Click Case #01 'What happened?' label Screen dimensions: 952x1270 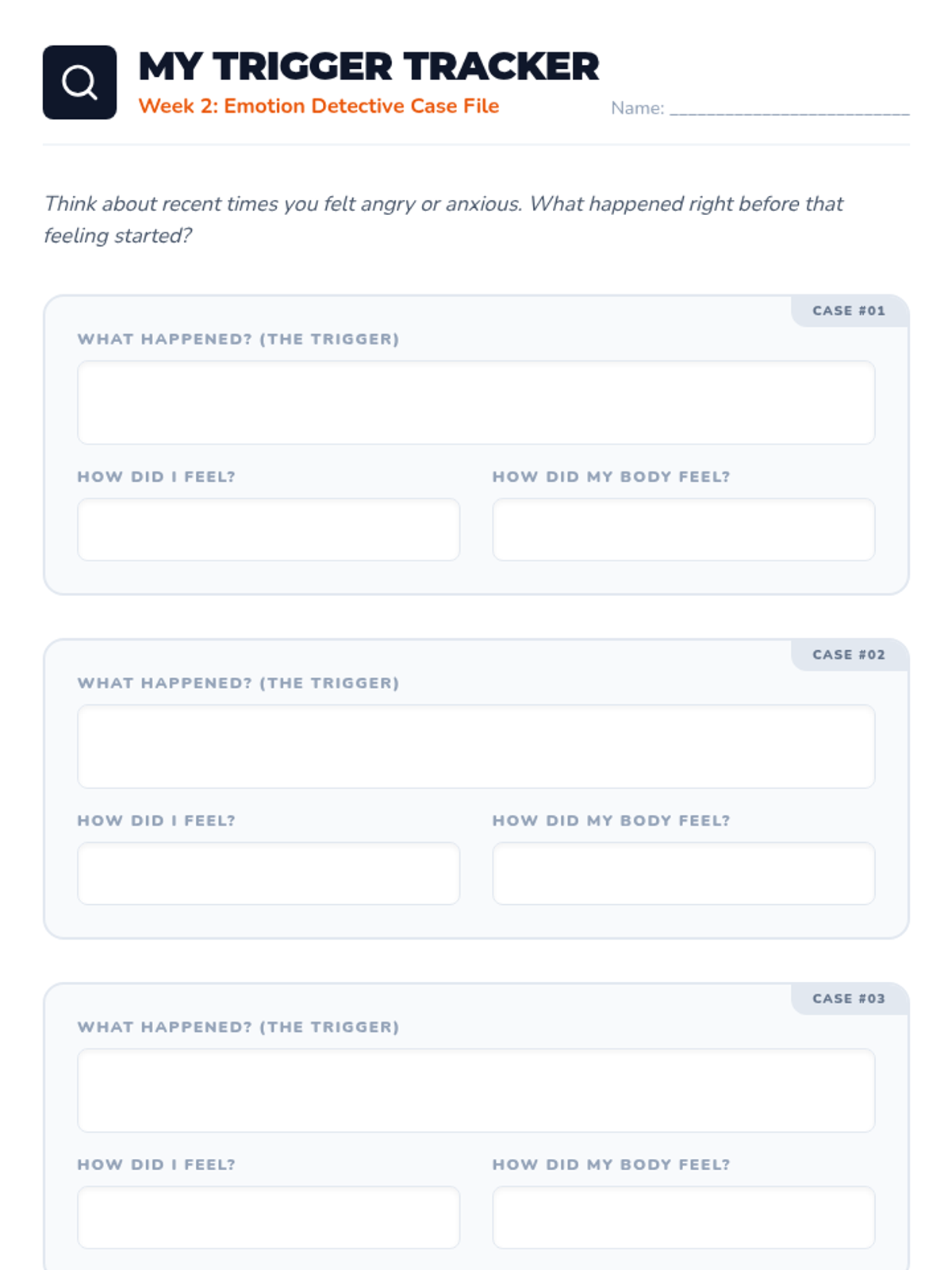pyautogui.click(x=238, y=339)
